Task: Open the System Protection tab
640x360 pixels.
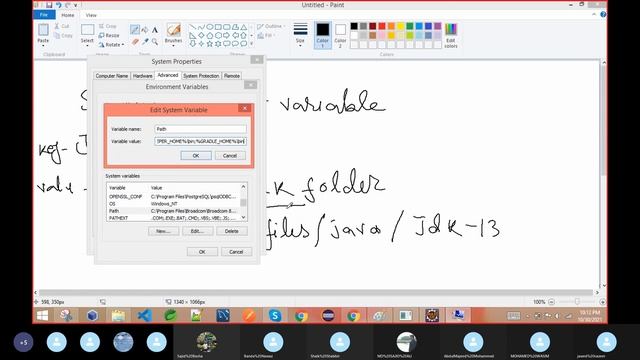Action: tap(201, 76)
